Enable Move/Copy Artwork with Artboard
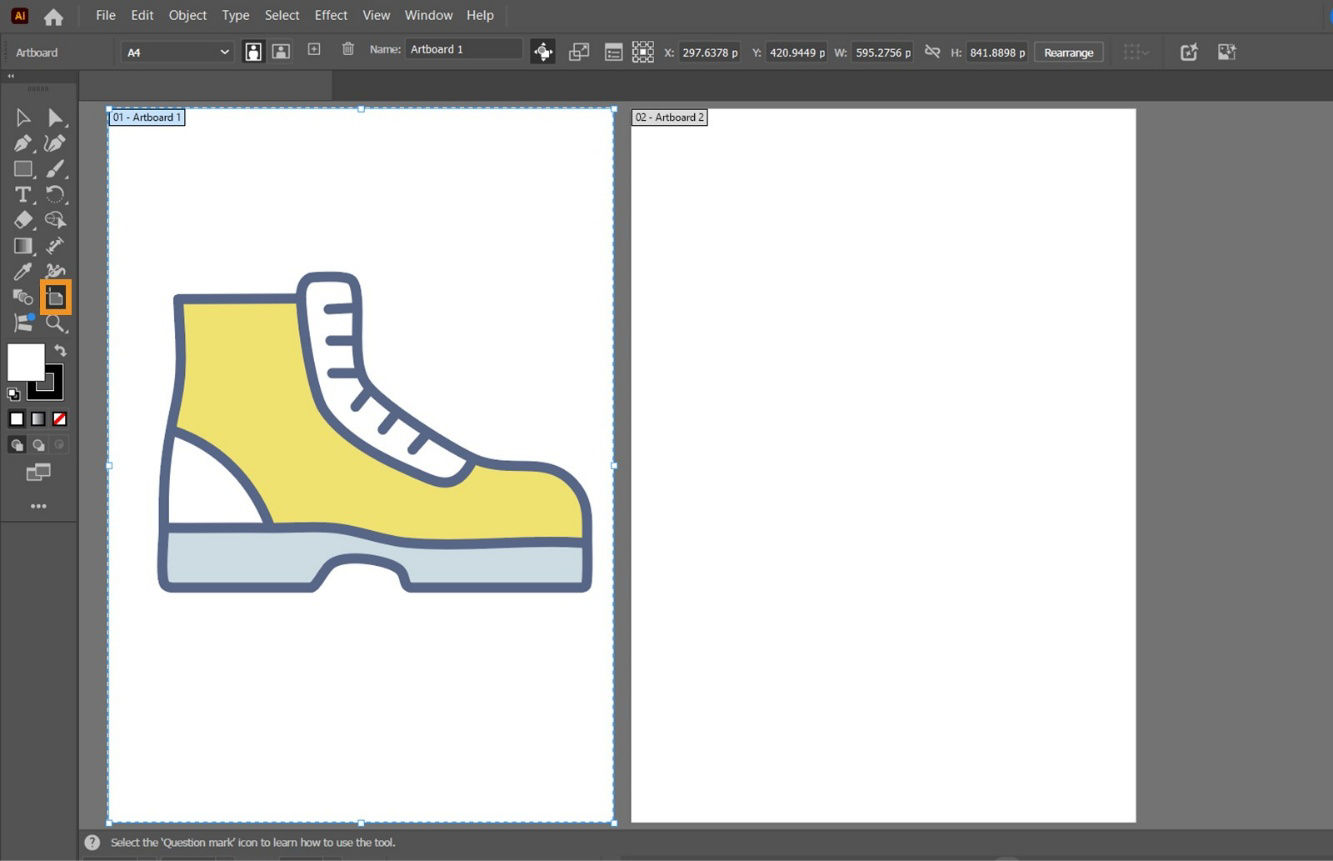The image size is (1333, 861). coord(543,52)
